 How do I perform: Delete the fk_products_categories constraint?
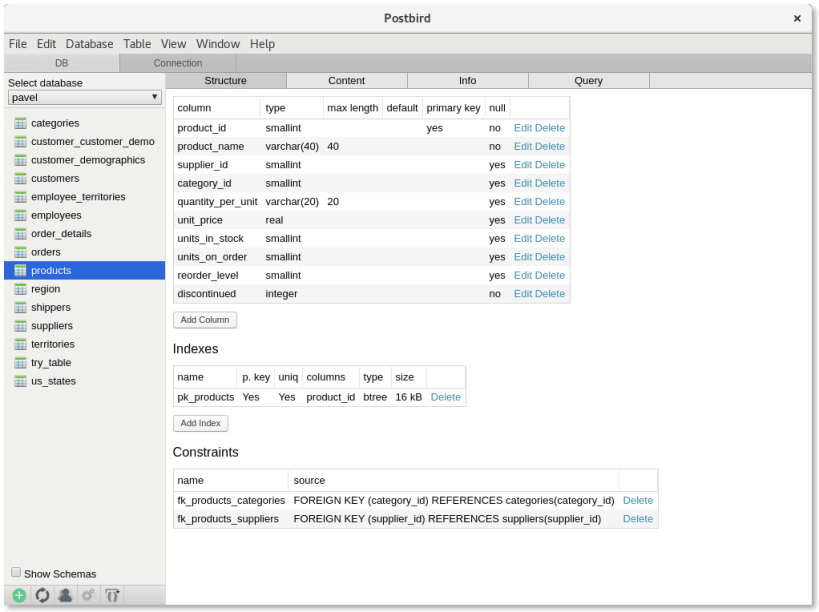[638, 501]
